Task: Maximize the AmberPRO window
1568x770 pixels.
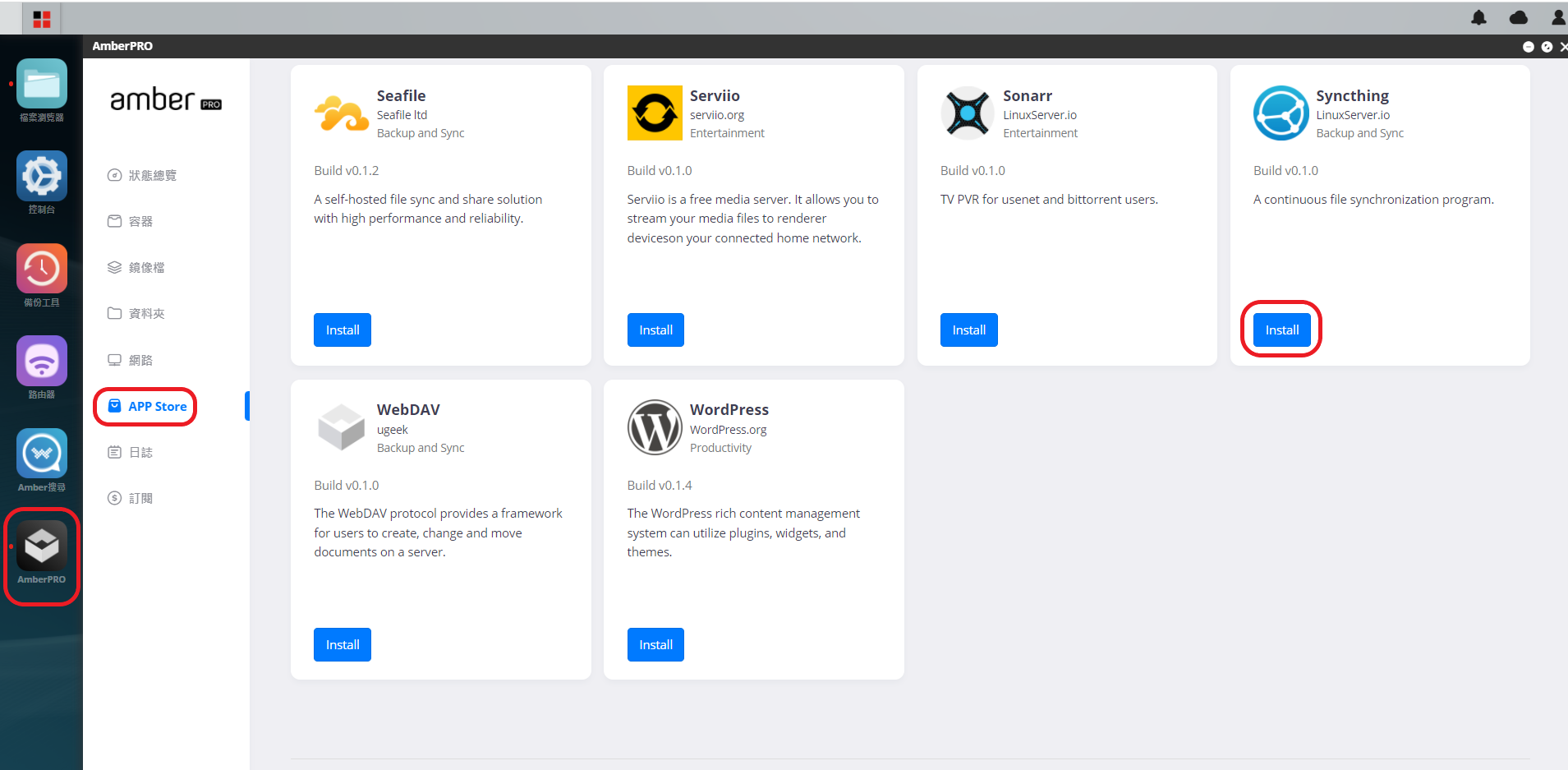Action: (1547, 47)
